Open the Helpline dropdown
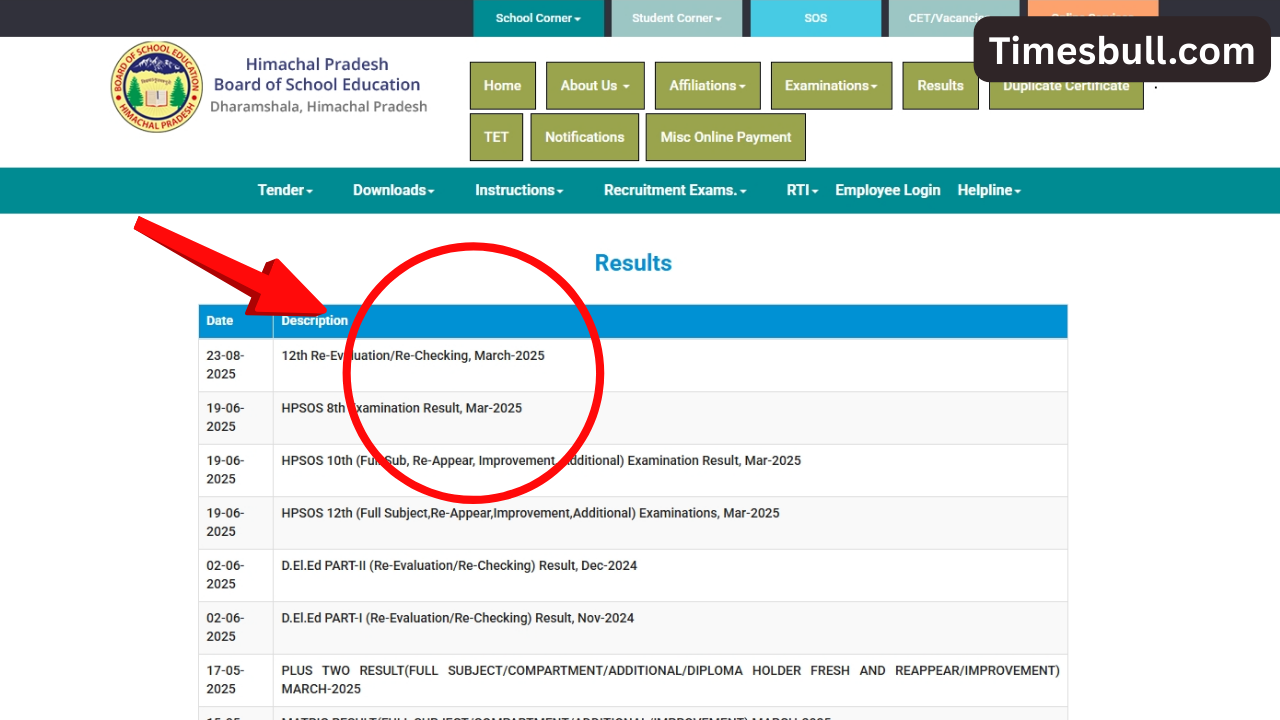 pyautogui.click(x=988, y=190)
